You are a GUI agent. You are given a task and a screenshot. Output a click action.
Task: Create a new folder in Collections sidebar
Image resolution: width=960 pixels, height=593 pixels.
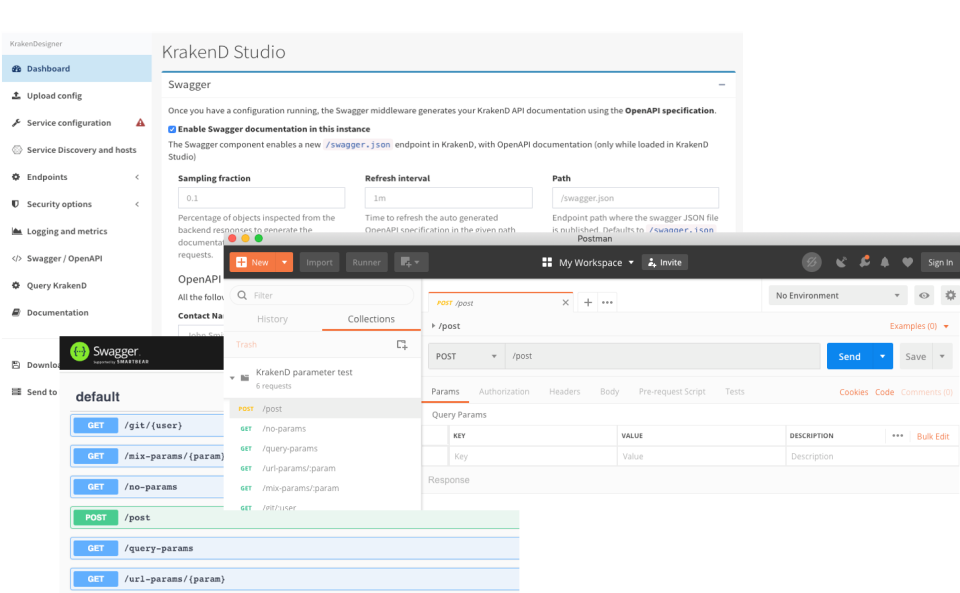tap(402, 344)
